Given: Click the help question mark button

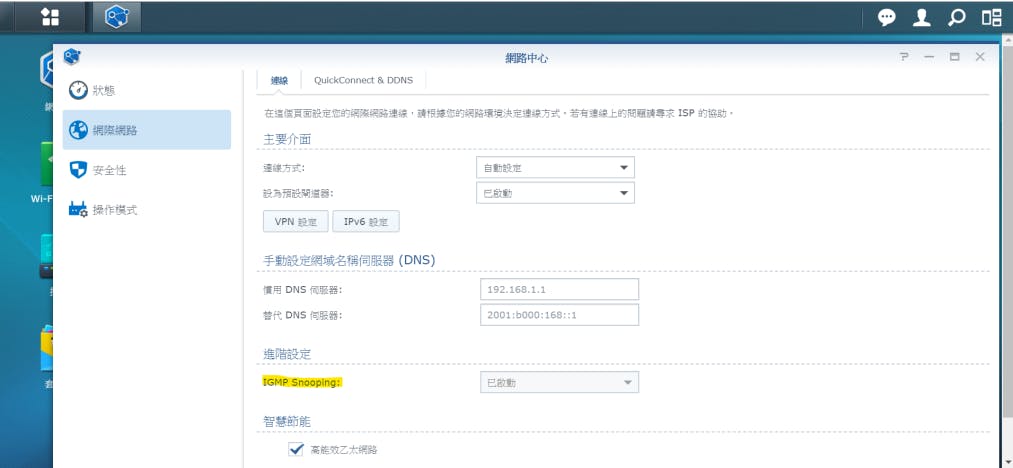Looking at the screenshot, I should [x=904, y=57].
